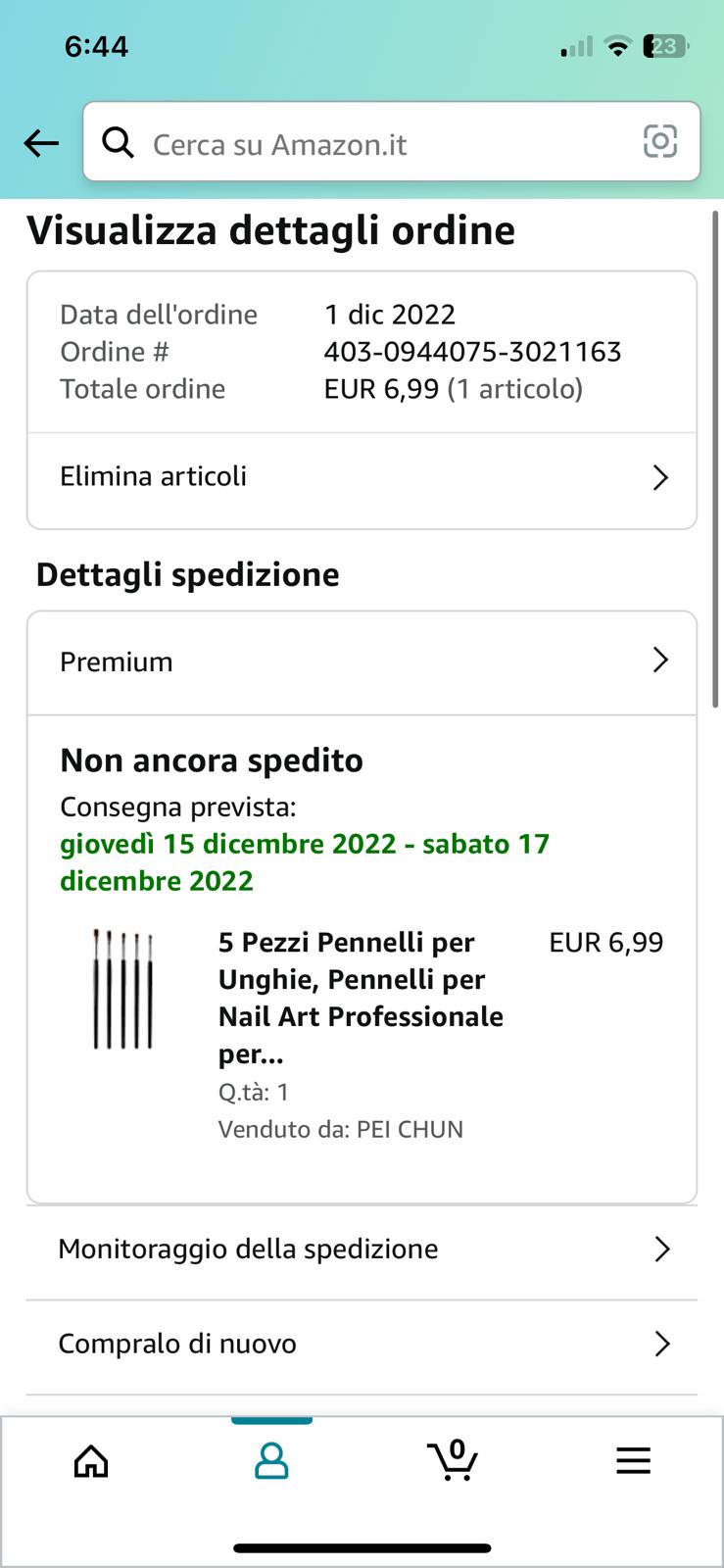Open Compralo di nuovo chevron
The height and width of the screenshot is (1568, 724).
(x=661, y=1344)
